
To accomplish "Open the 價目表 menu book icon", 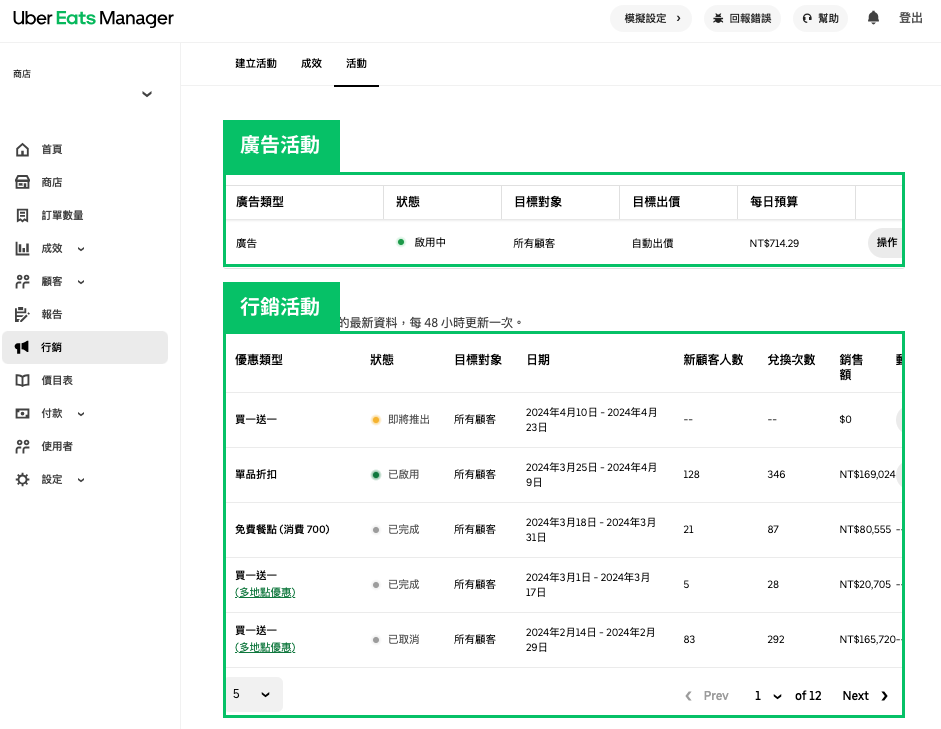I will point(23,381).
